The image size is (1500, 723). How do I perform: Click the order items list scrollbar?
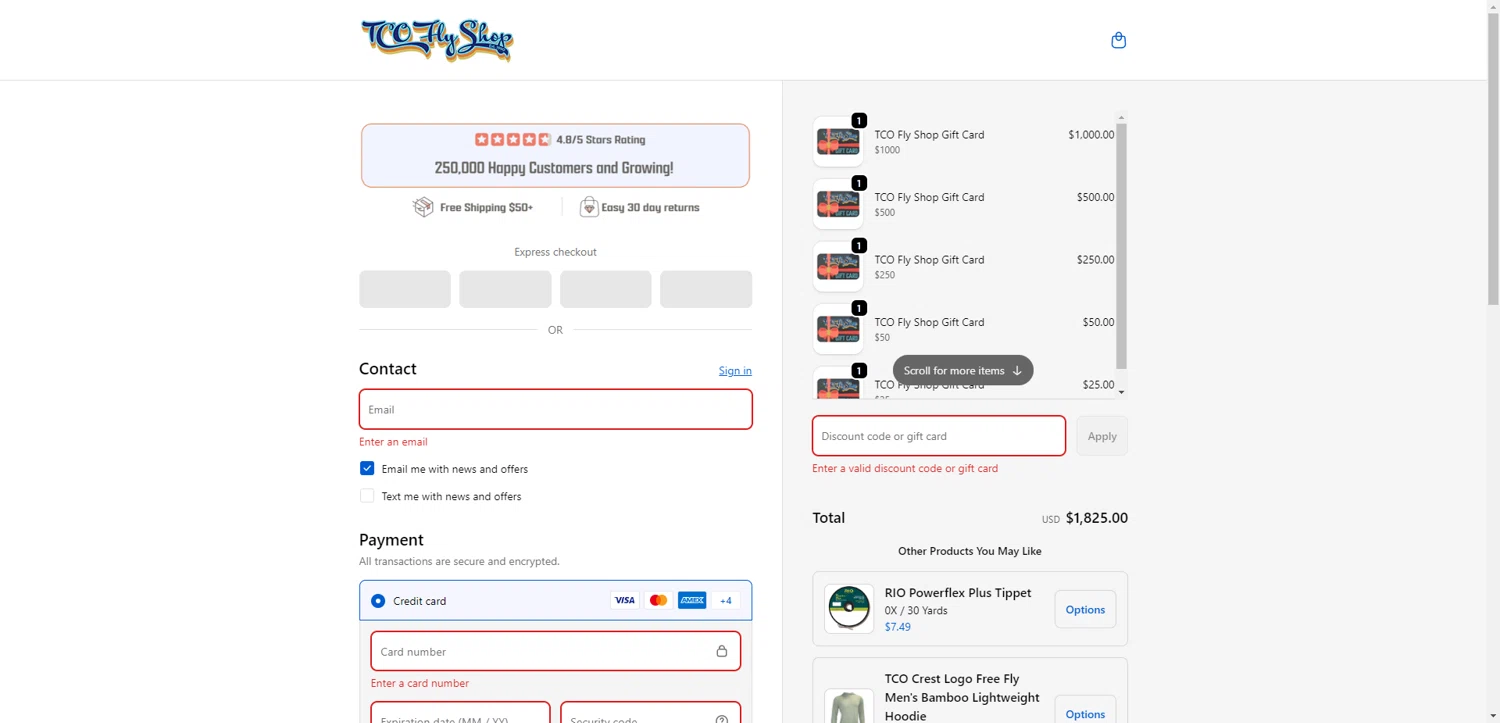pyautogui.click(x=1121, y=246)
